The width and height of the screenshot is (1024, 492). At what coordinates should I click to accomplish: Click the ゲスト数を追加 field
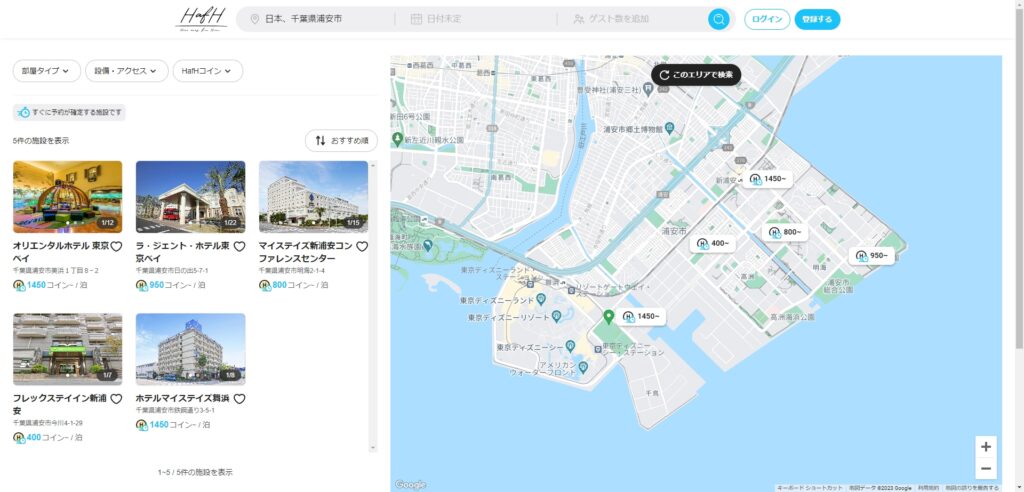point(632,19)
